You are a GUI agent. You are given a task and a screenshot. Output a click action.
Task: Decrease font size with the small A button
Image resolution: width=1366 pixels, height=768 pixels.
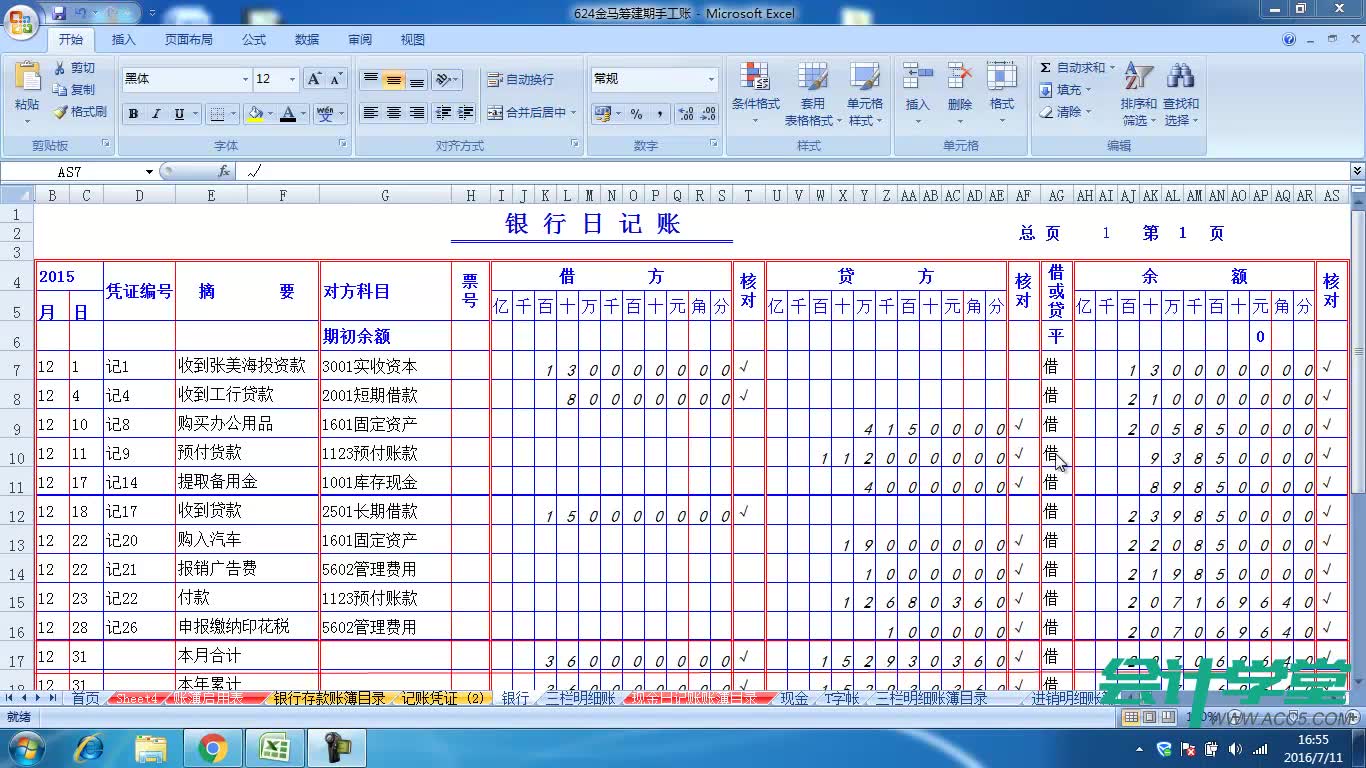coord(336,79)
